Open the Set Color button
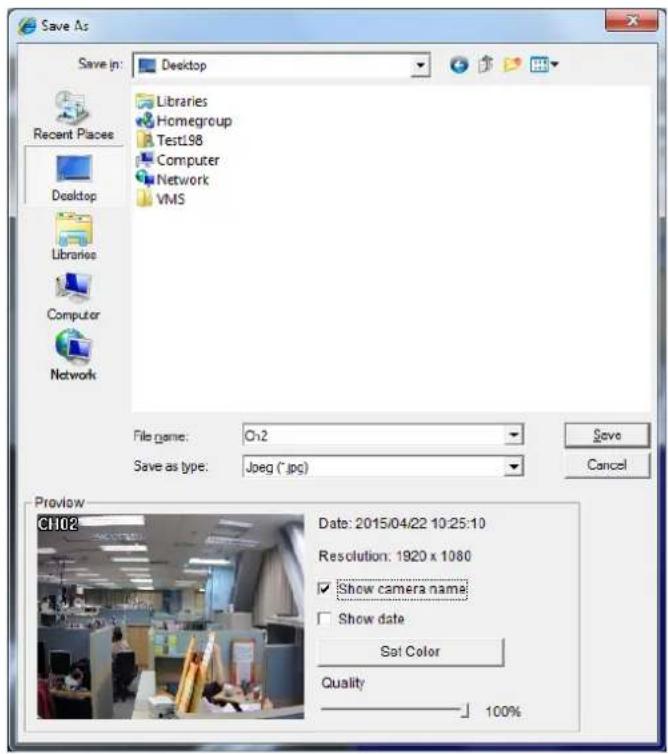Image resolution: width=668 pixels, height=754 pixels. [x=410, y=652]
